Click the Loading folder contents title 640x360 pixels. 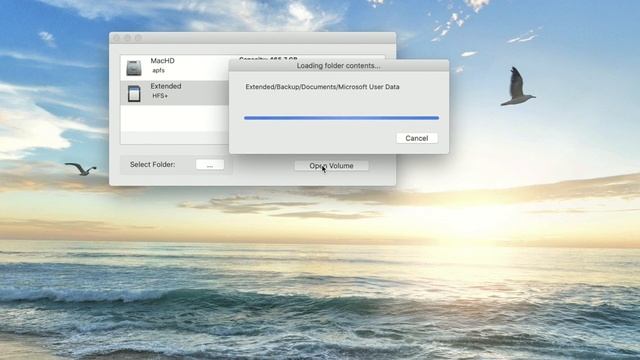[338, 66]
